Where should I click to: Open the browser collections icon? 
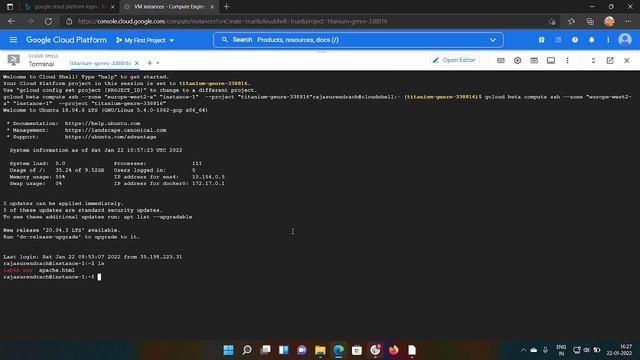click(590, 21)
